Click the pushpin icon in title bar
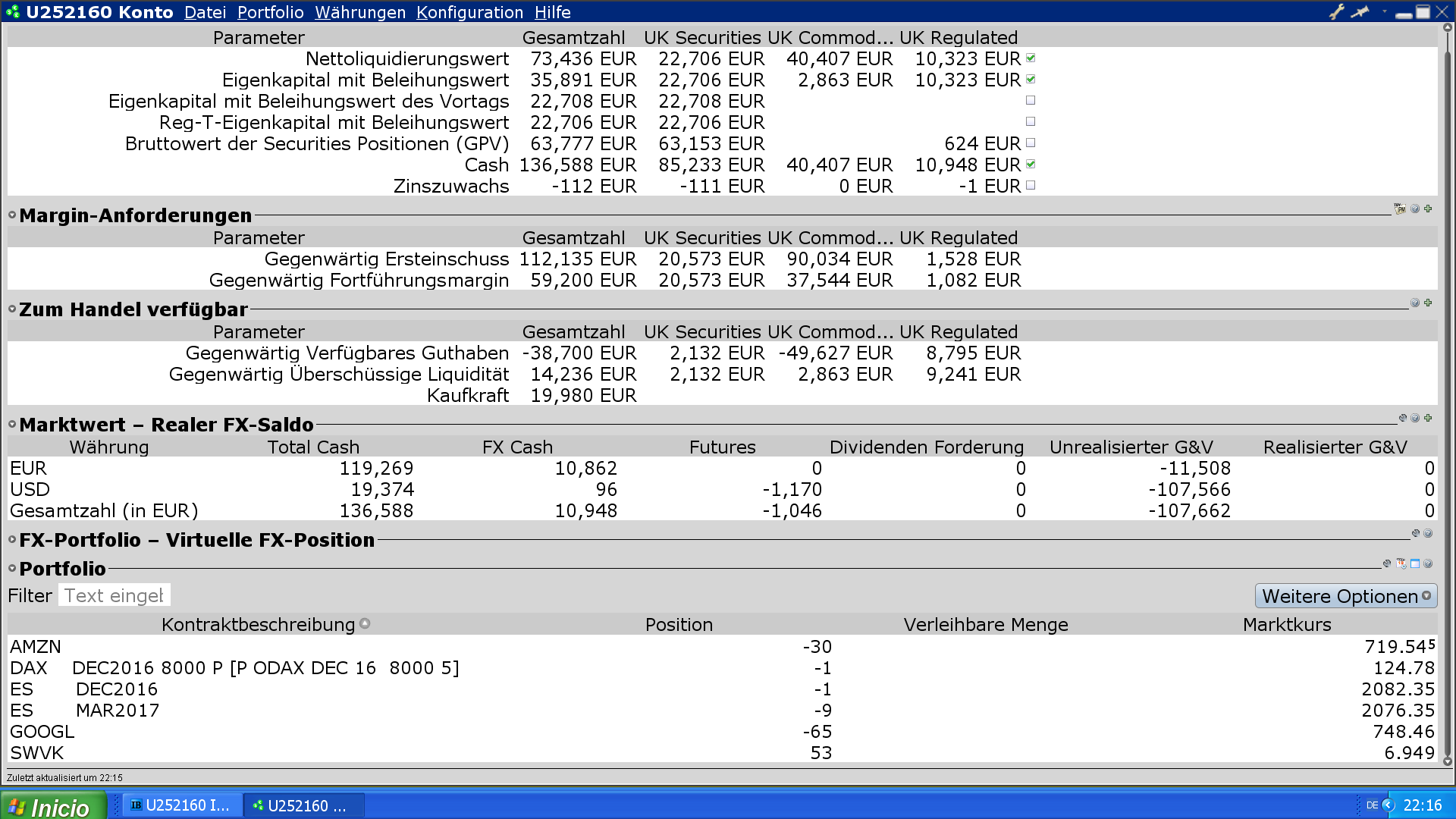The image size is (1456, 819). (1360, 11)
